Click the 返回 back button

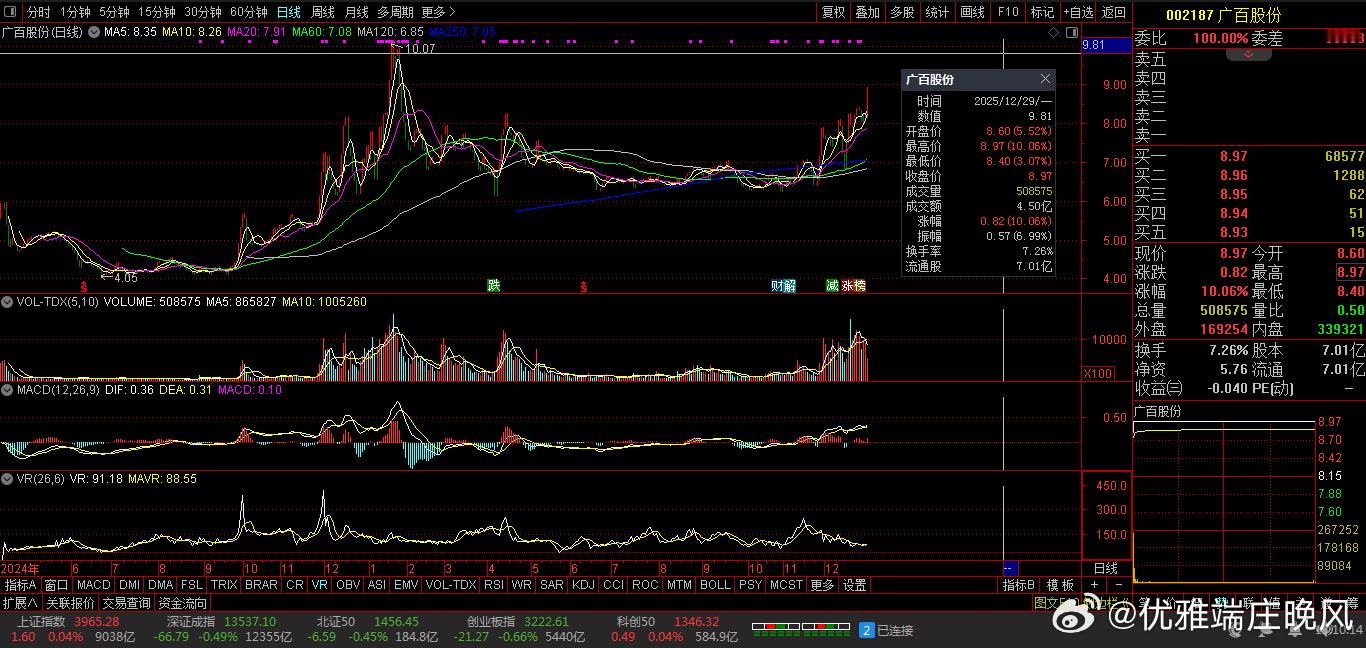point(1113,12)
